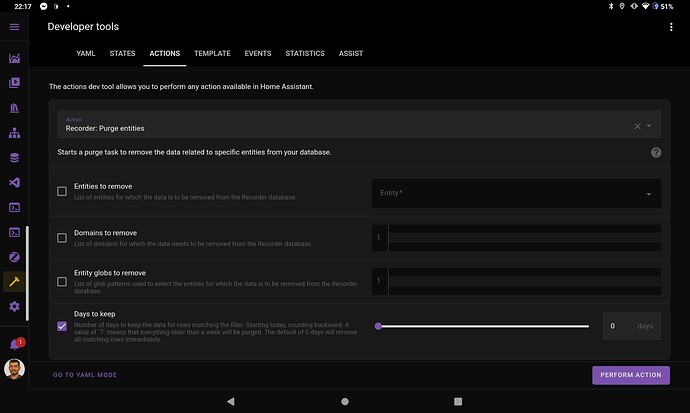Click the Entity globs text editor

(x=516, y=281)
